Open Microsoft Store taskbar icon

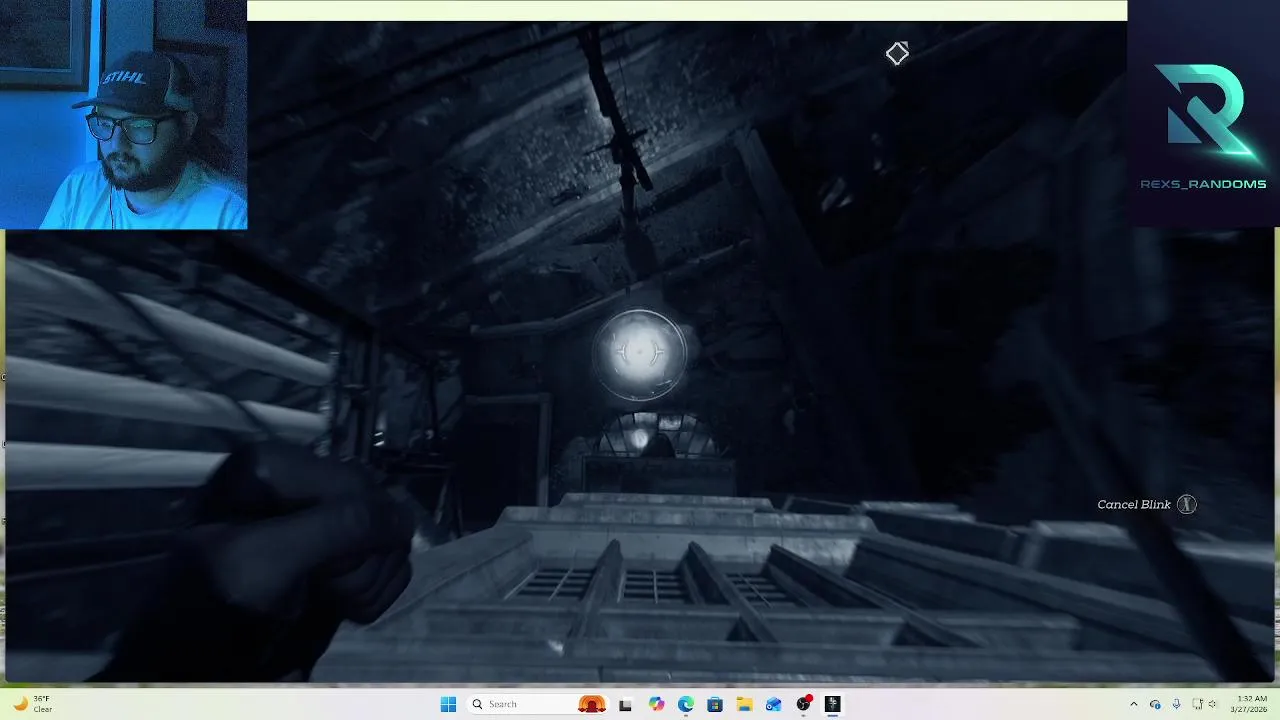click(x=715, y=704)
